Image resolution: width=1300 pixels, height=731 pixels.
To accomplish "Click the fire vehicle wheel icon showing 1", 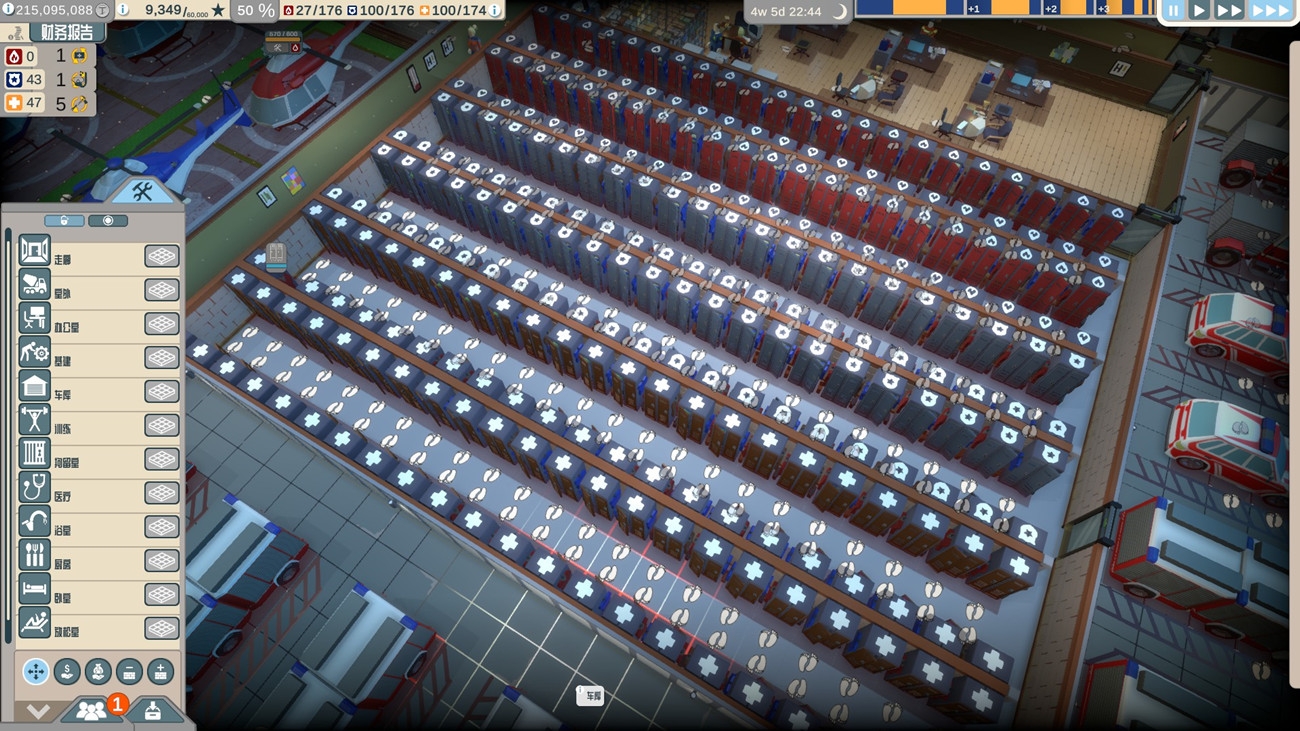I will pyautogui.click(x=79, y=56).
